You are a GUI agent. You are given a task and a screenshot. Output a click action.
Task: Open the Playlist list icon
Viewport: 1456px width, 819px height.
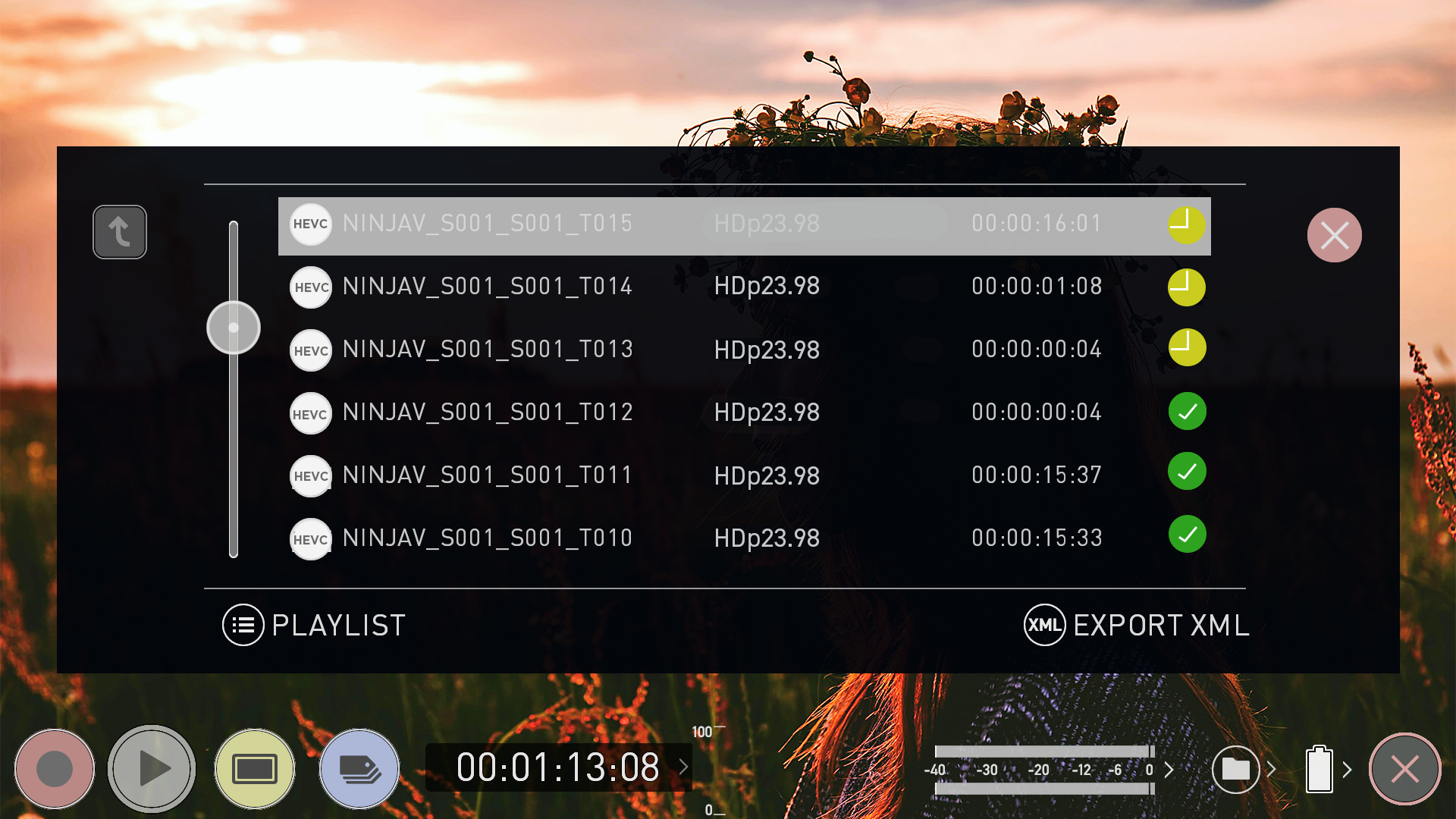243,625
